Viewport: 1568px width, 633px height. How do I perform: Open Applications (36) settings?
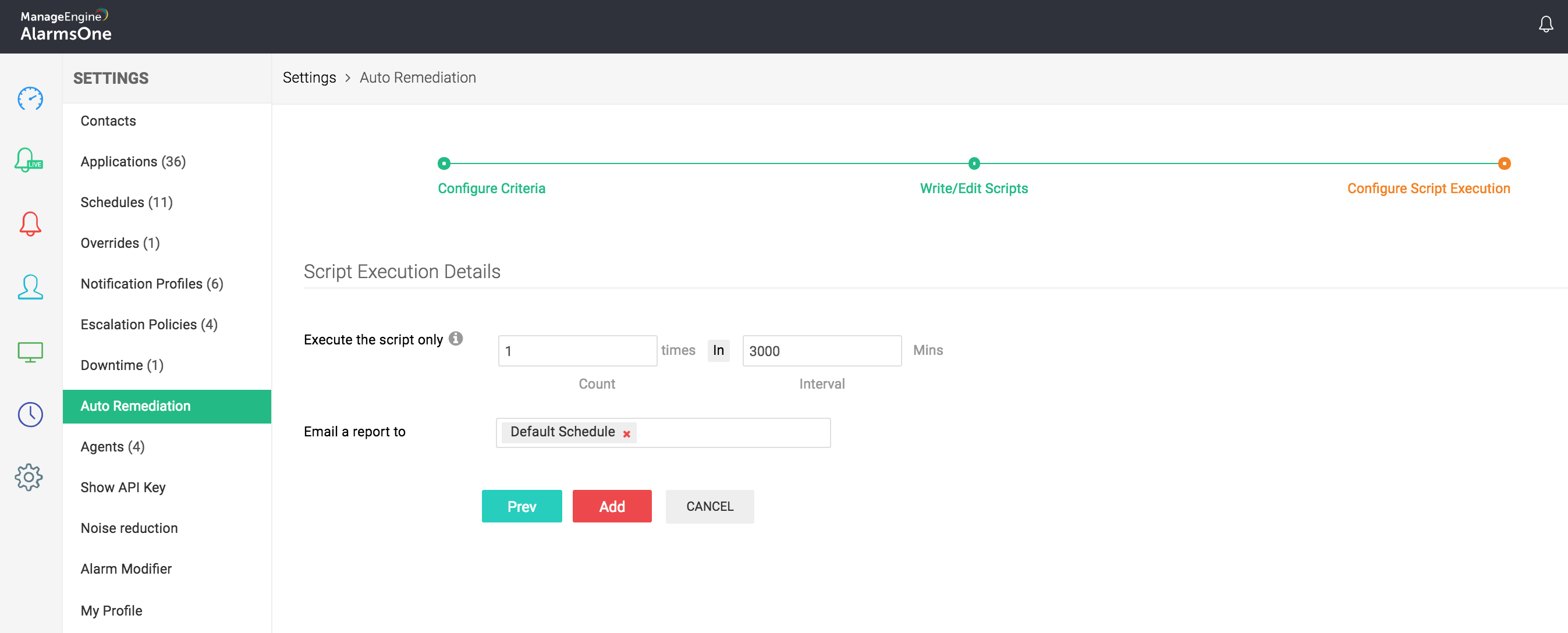point(133,162)
